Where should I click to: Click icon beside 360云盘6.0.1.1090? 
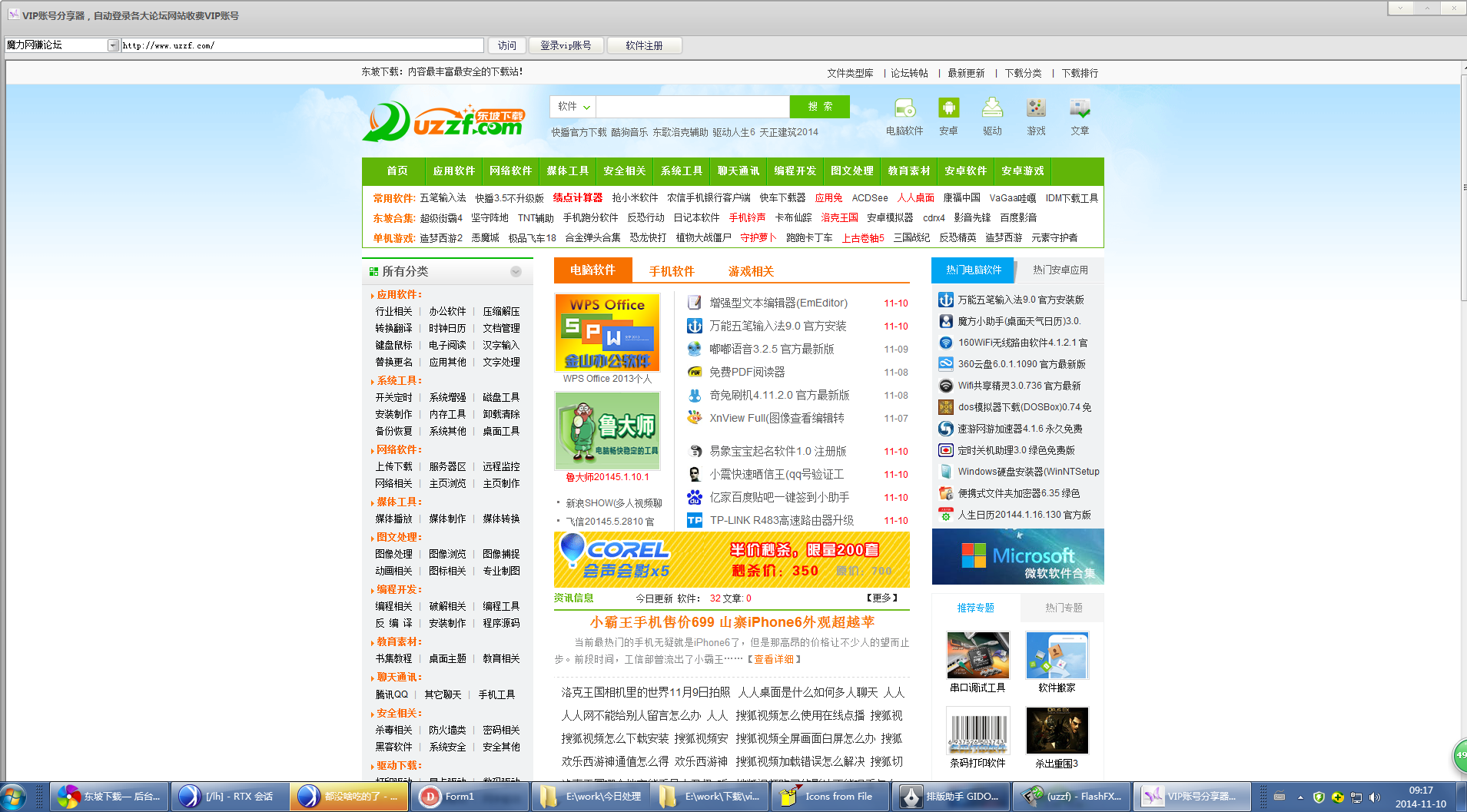tap(946, 364)
